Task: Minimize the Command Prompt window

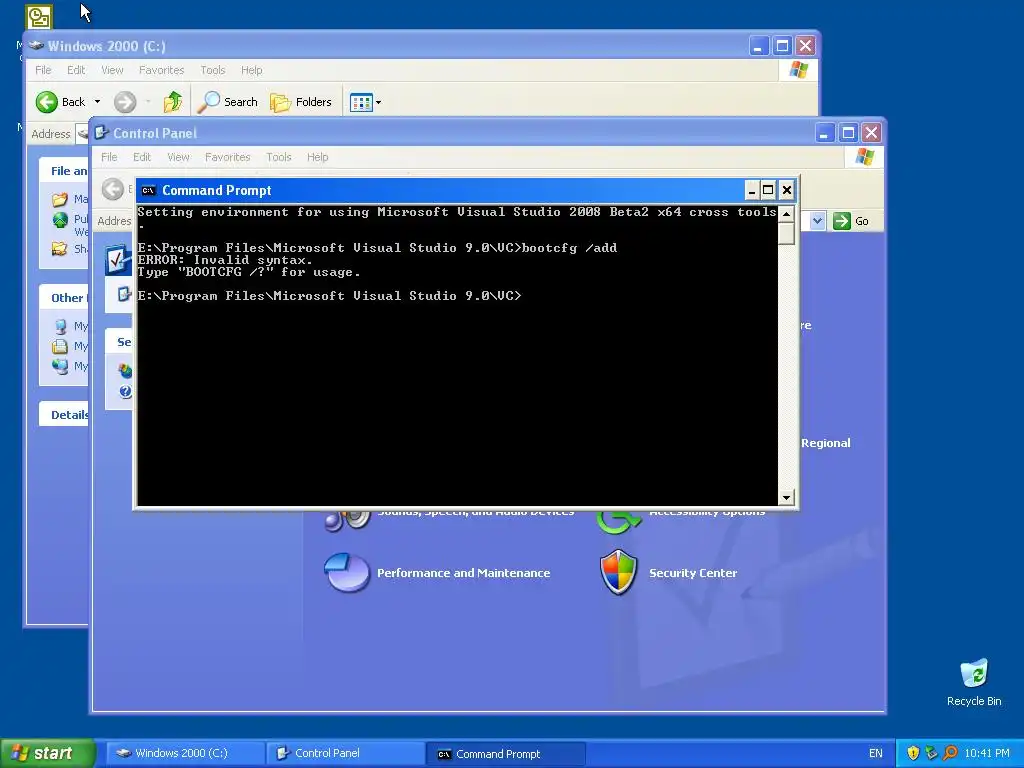Action: coord(752,190)
